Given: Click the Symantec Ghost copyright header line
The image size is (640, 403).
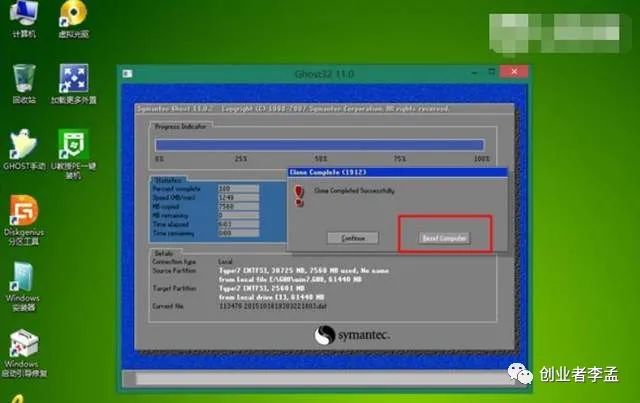Looking at the screenshot, I should 293,109.
